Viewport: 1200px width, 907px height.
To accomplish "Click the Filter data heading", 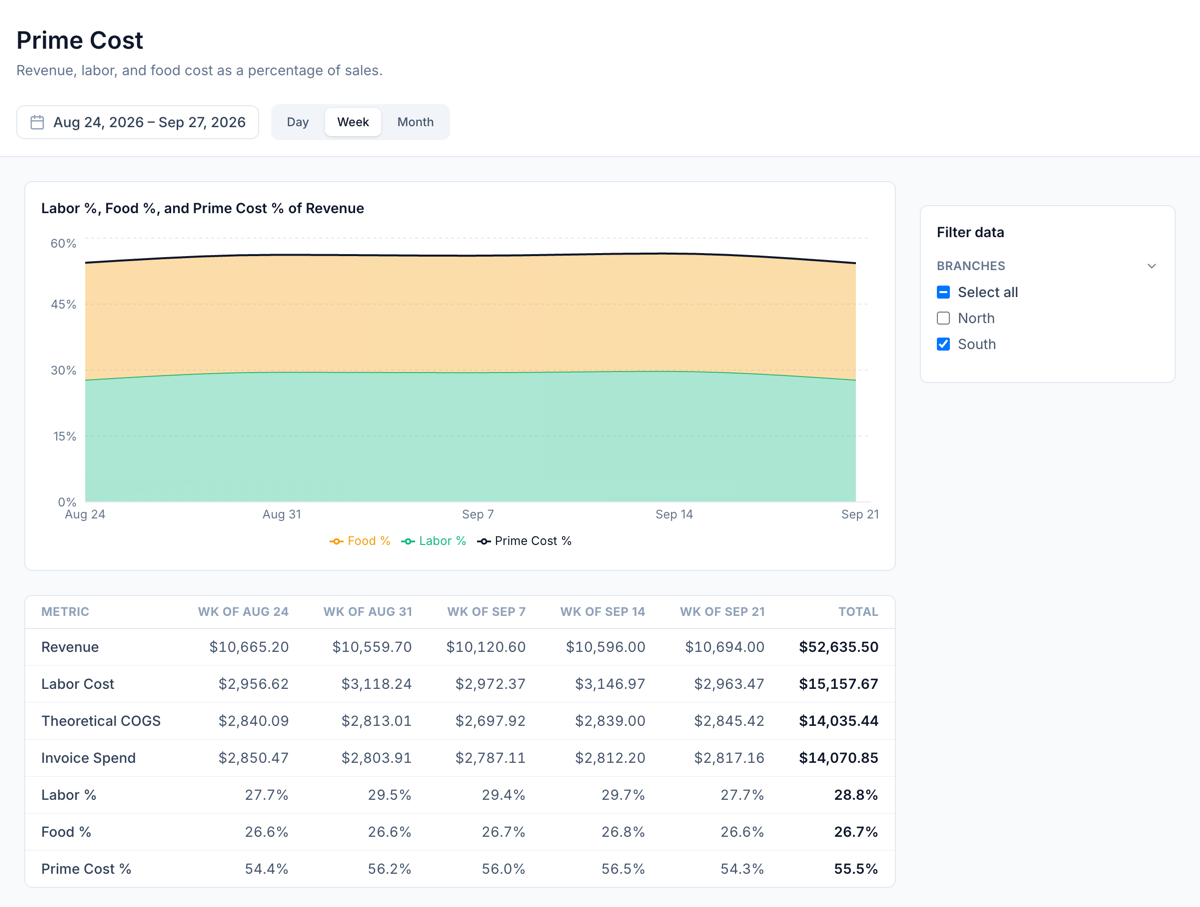I will tap(970, 232).
